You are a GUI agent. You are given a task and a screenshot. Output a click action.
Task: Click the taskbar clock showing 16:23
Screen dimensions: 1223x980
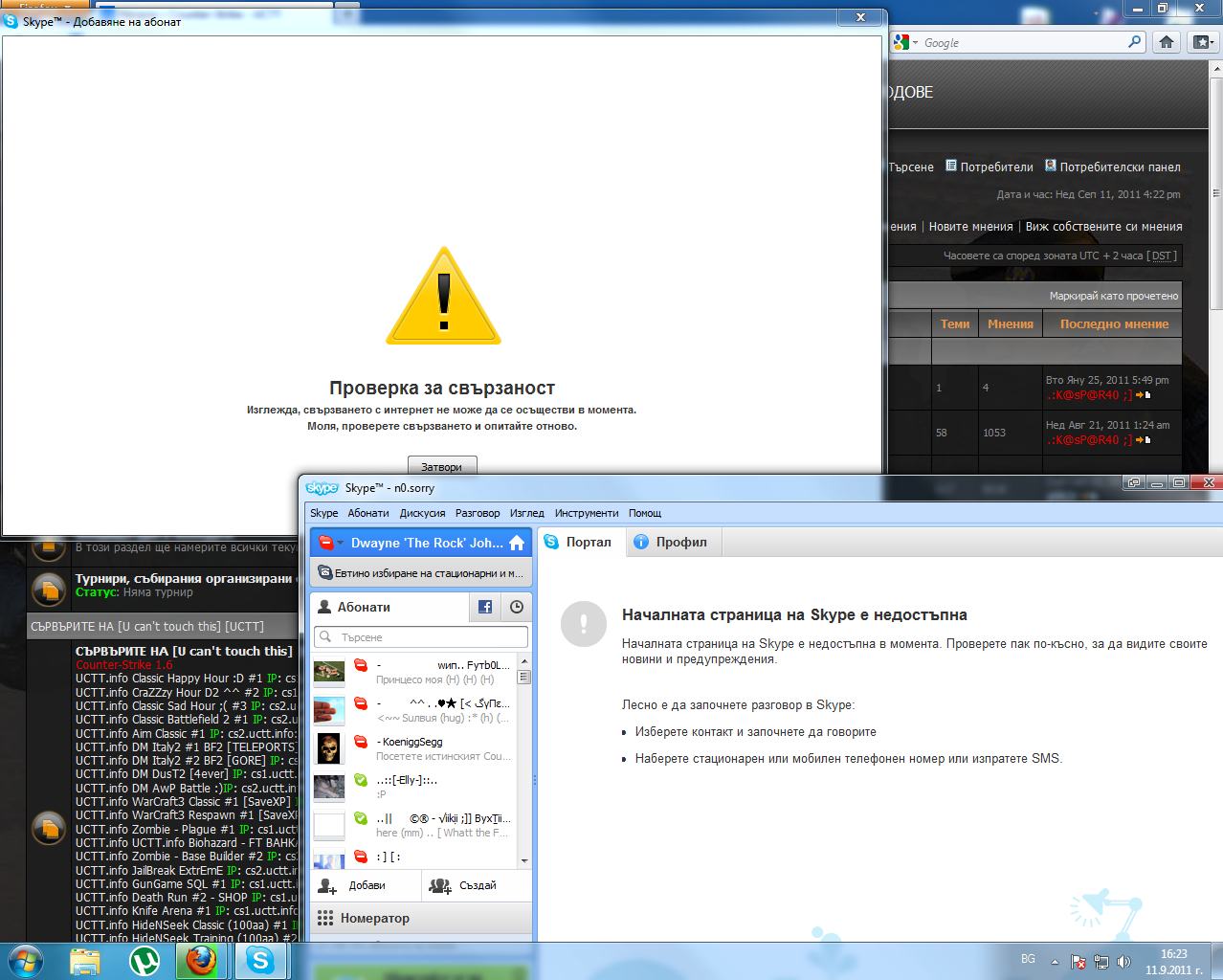click(x=1173, y=961)
